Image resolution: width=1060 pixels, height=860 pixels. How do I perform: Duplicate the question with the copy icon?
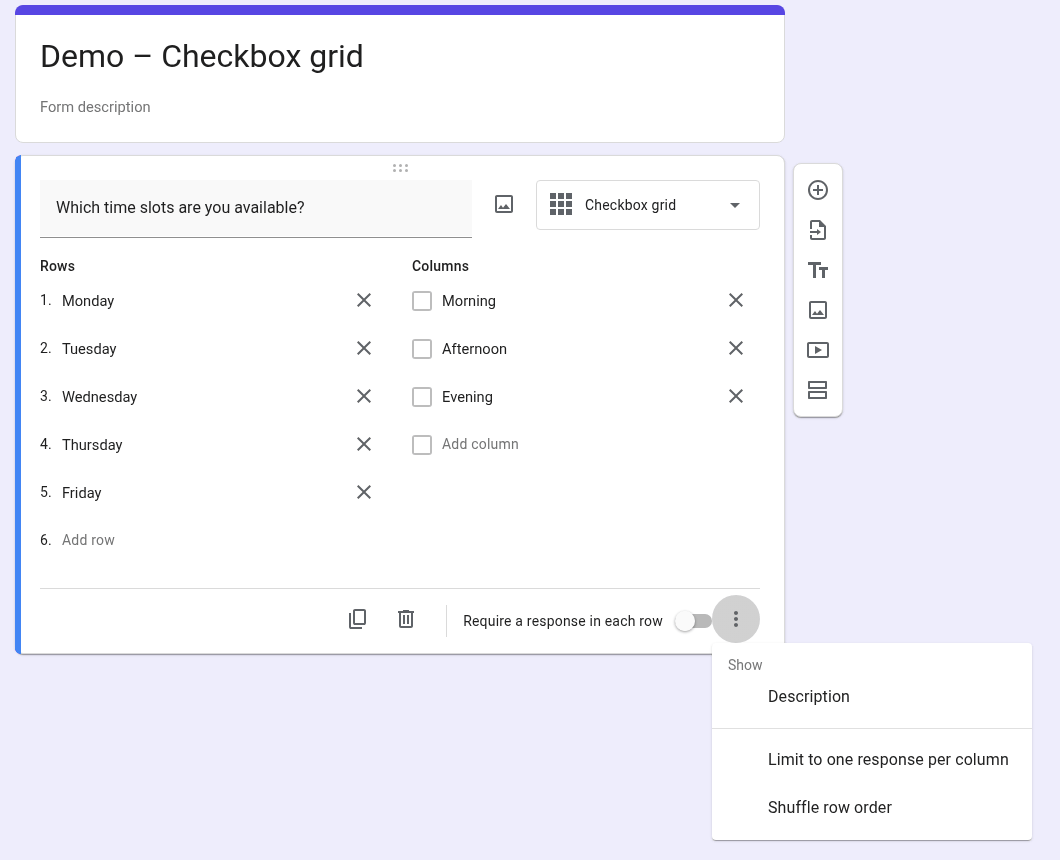357,619
